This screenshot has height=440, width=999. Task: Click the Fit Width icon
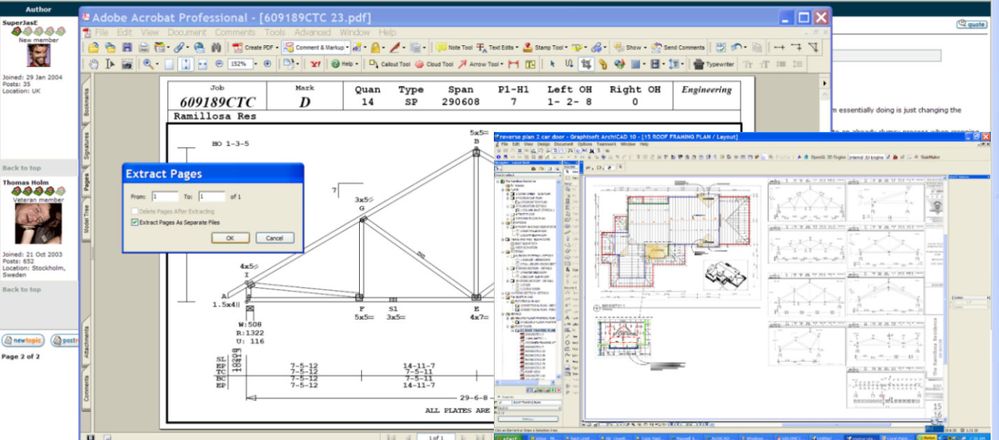point(202,64)
